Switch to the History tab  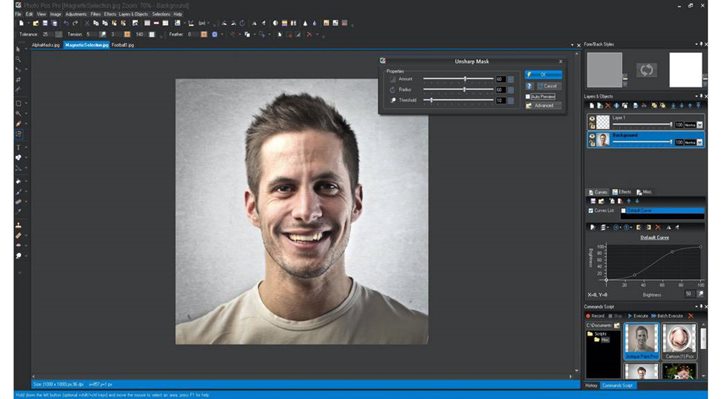click(x=591, y=386)
